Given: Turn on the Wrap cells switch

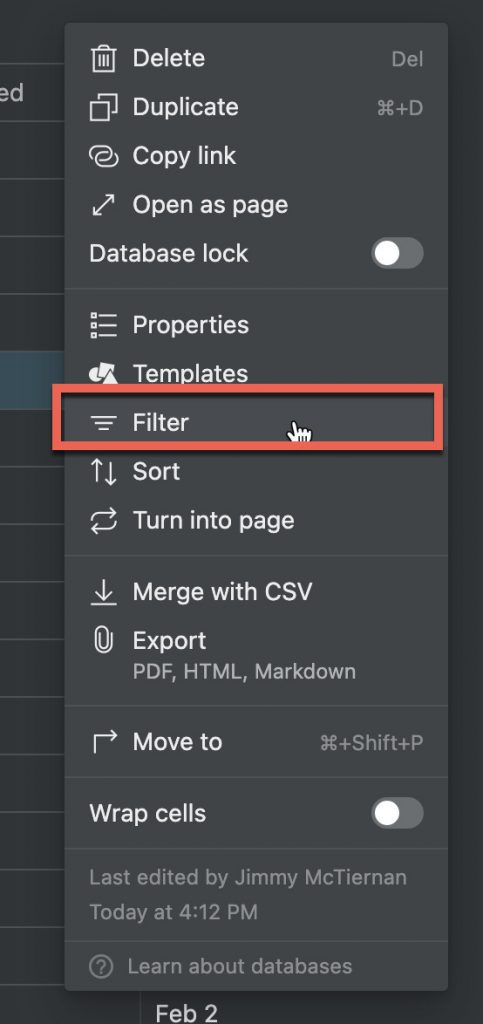Looking at the screenshot, I should (397, 813).
